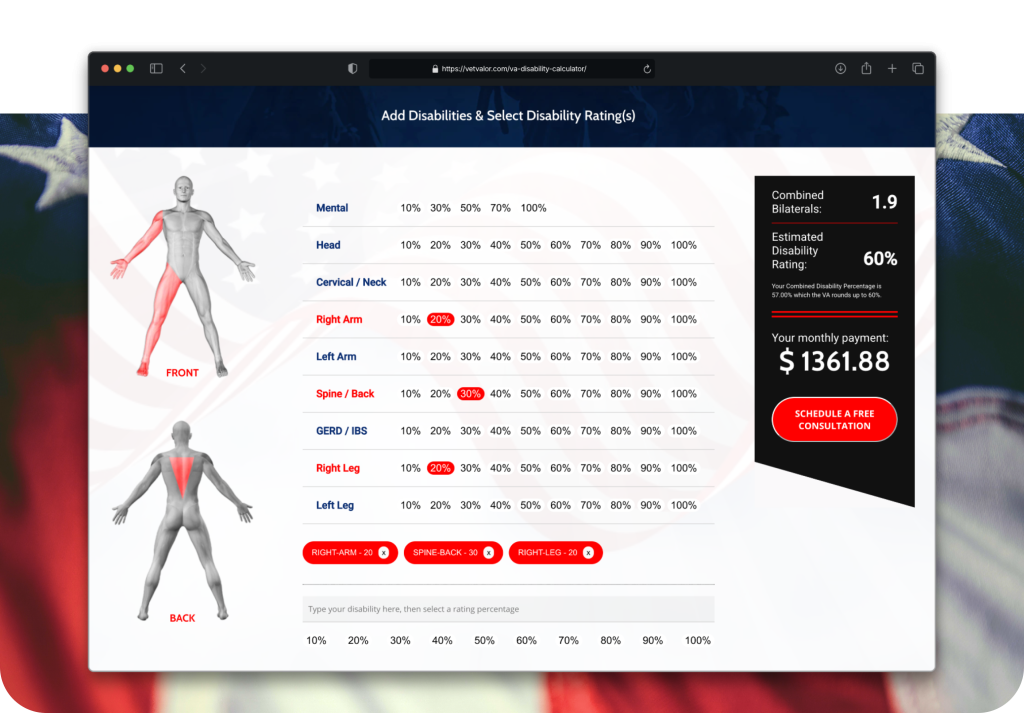
Task: Click the Share icon in toolbar
Action: 866,69
